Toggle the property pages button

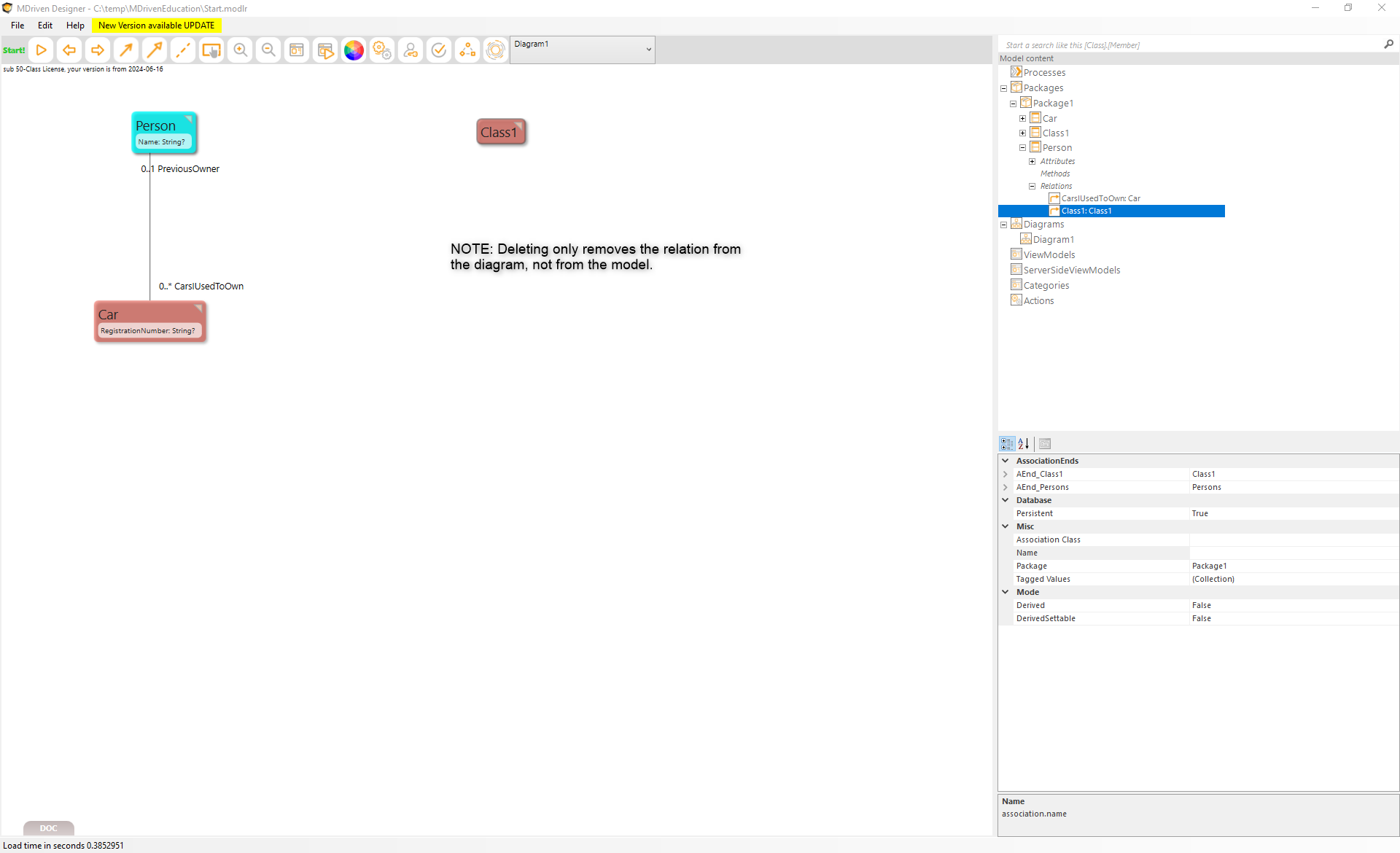pos(1045,443)
